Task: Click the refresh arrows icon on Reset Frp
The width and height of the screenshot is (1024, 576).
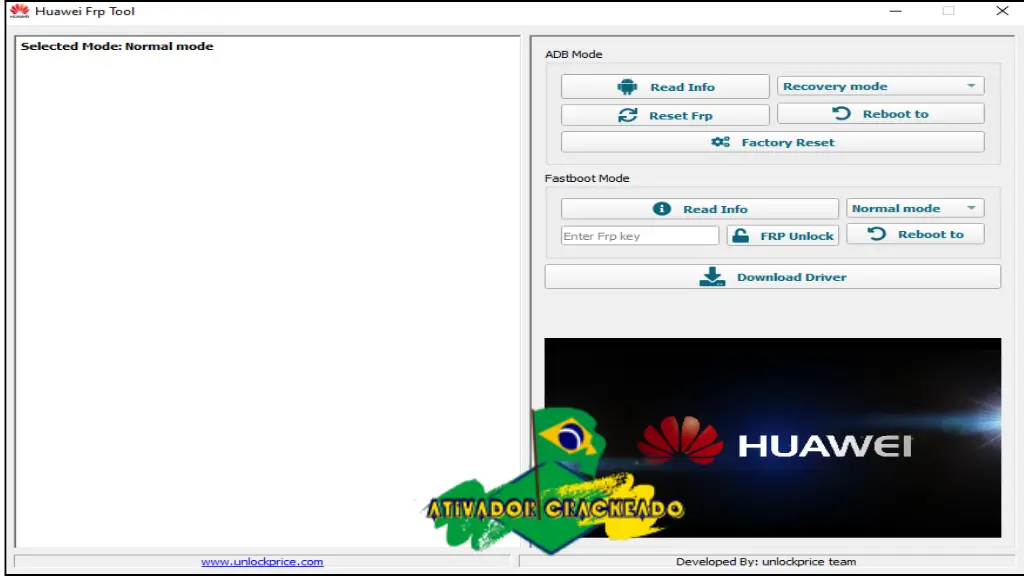Action: (628, 116)
